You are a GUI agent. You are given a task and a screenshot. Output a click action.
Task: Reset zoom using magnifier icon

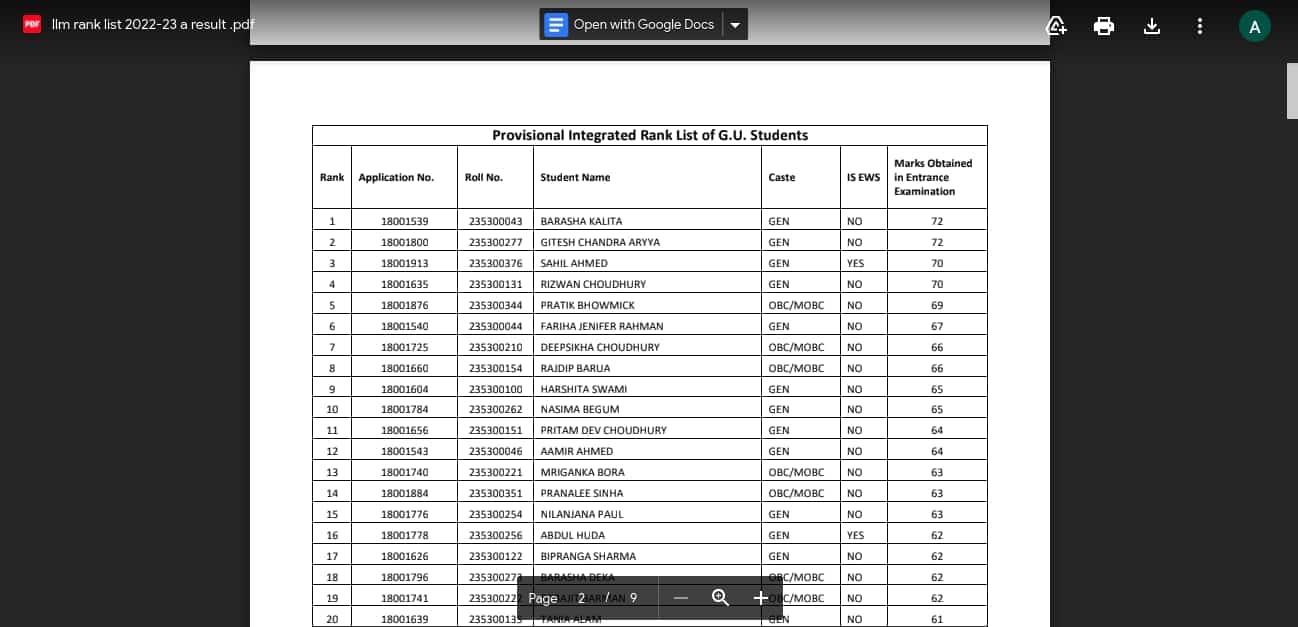720,598
